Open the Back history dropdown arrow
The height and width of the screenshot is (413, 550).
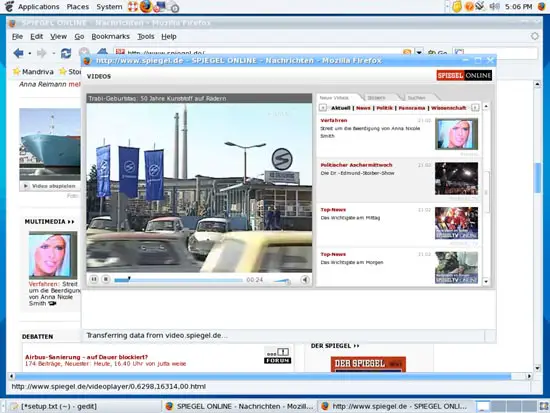[x=30, y=53]
